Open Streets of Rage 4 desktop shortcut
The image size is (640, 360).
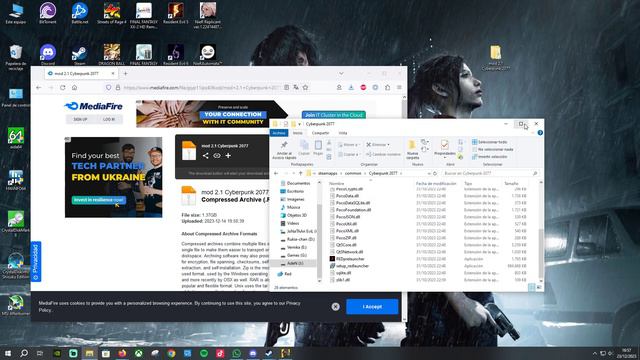111,13
